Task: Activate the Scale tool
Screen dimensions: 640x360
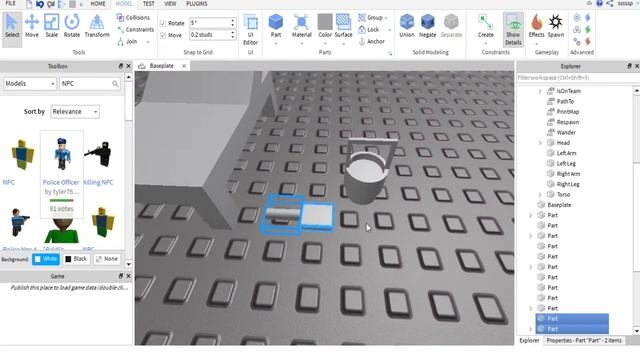Action: 51,26
